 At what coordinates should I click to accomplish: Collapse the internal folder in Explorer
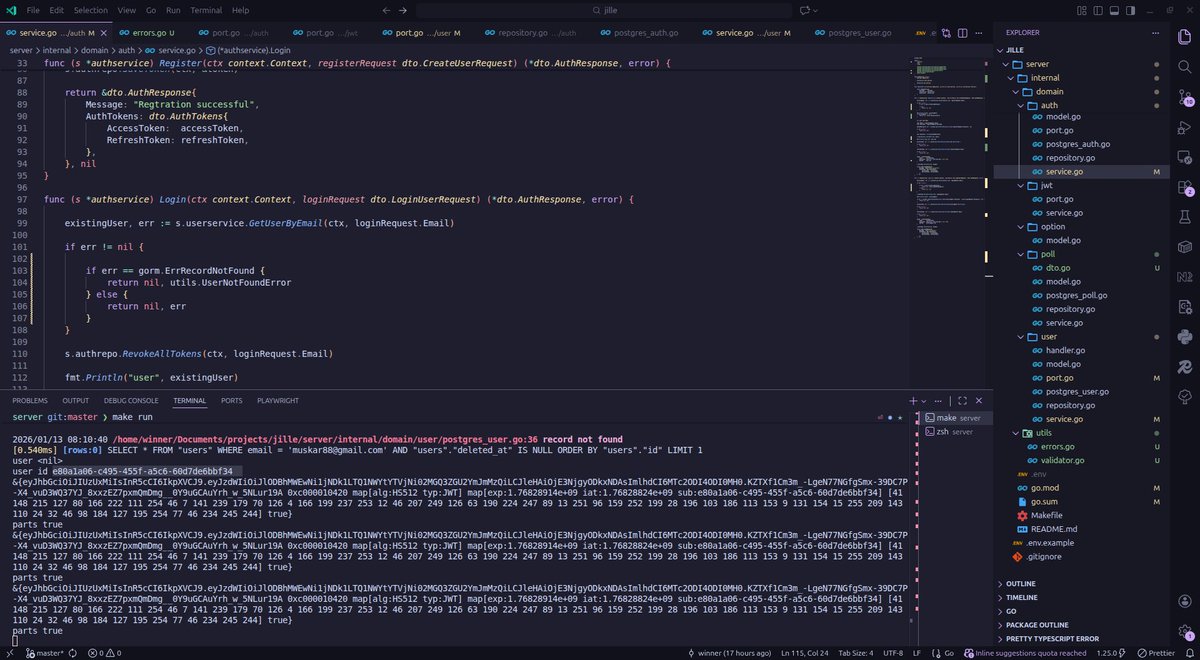point(1081,77)
